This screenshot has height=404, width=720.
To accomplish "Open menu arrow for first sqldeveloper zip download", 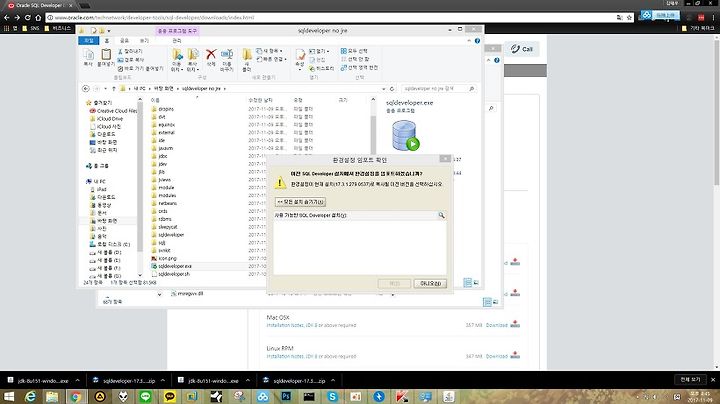I will (x=163, y=381).
